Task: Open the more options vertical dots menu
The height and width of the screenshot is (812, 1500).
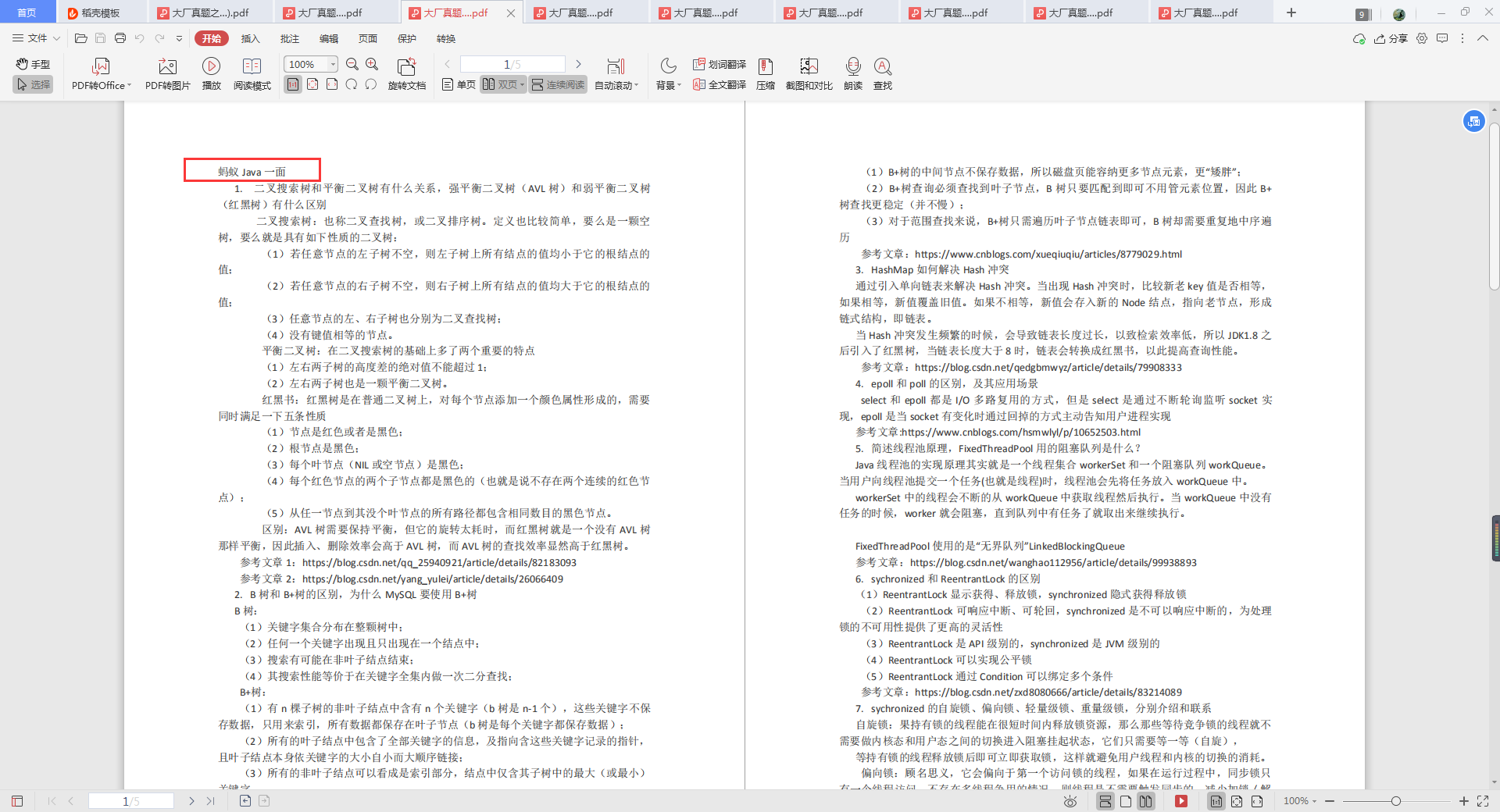Action: pyautogui.click(x=1462, y=38)
